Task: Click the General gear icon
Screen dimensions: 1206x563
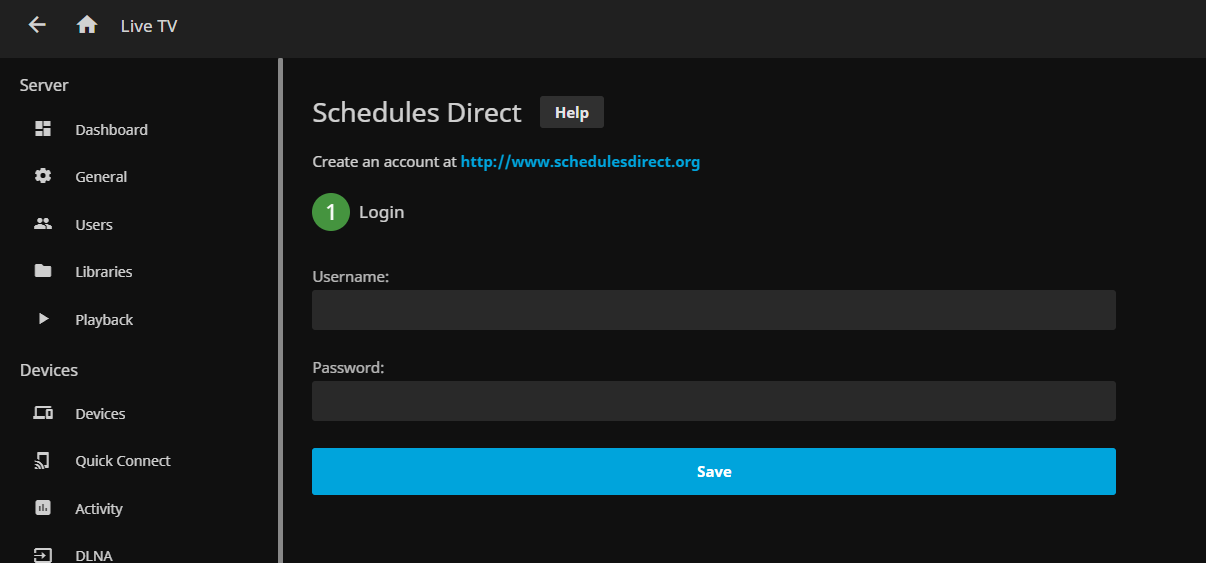Action: pos(43,176)
